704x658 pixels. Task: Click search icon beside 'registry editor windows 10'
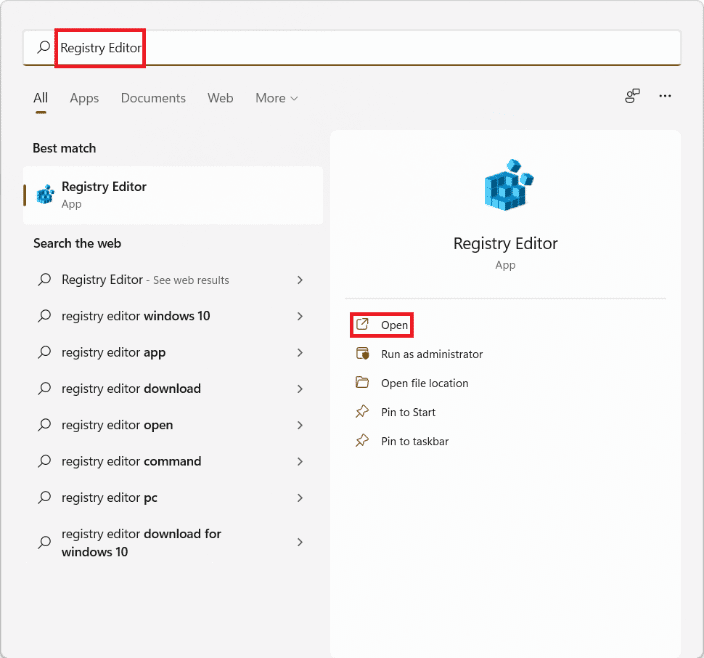(44, 316)
